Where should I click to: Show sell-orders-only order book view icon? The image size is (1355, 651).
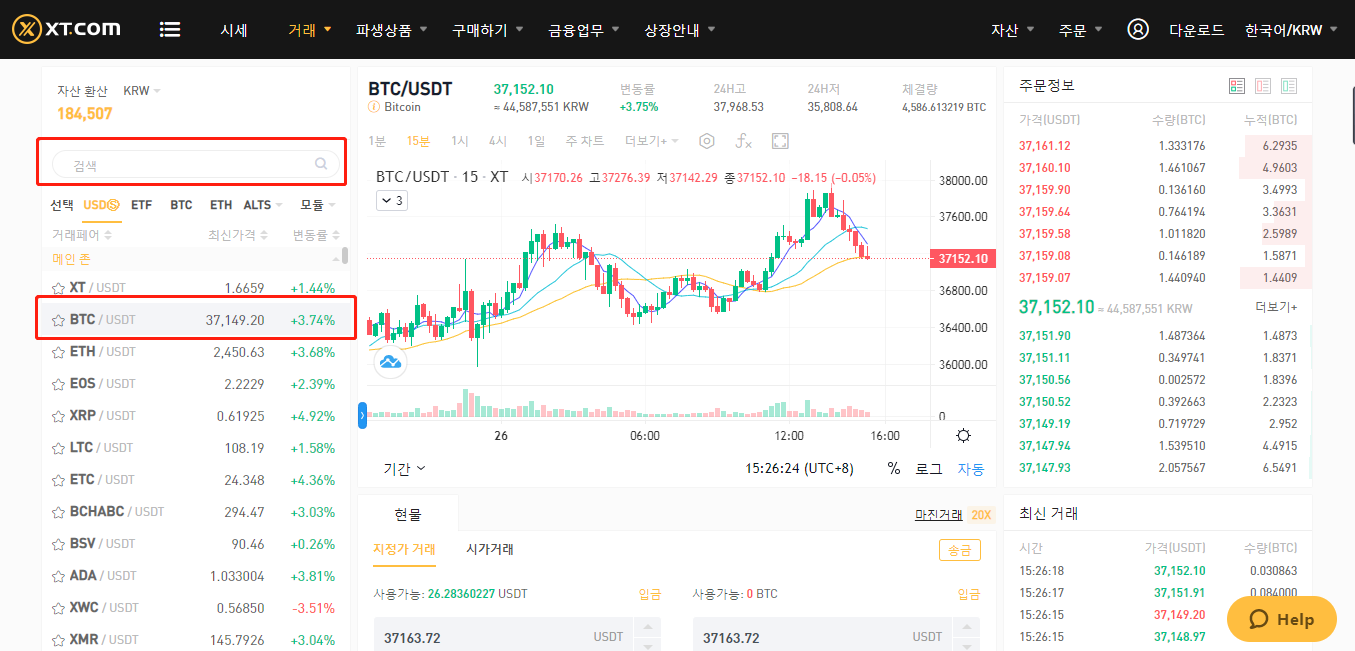coord(1263,86)
